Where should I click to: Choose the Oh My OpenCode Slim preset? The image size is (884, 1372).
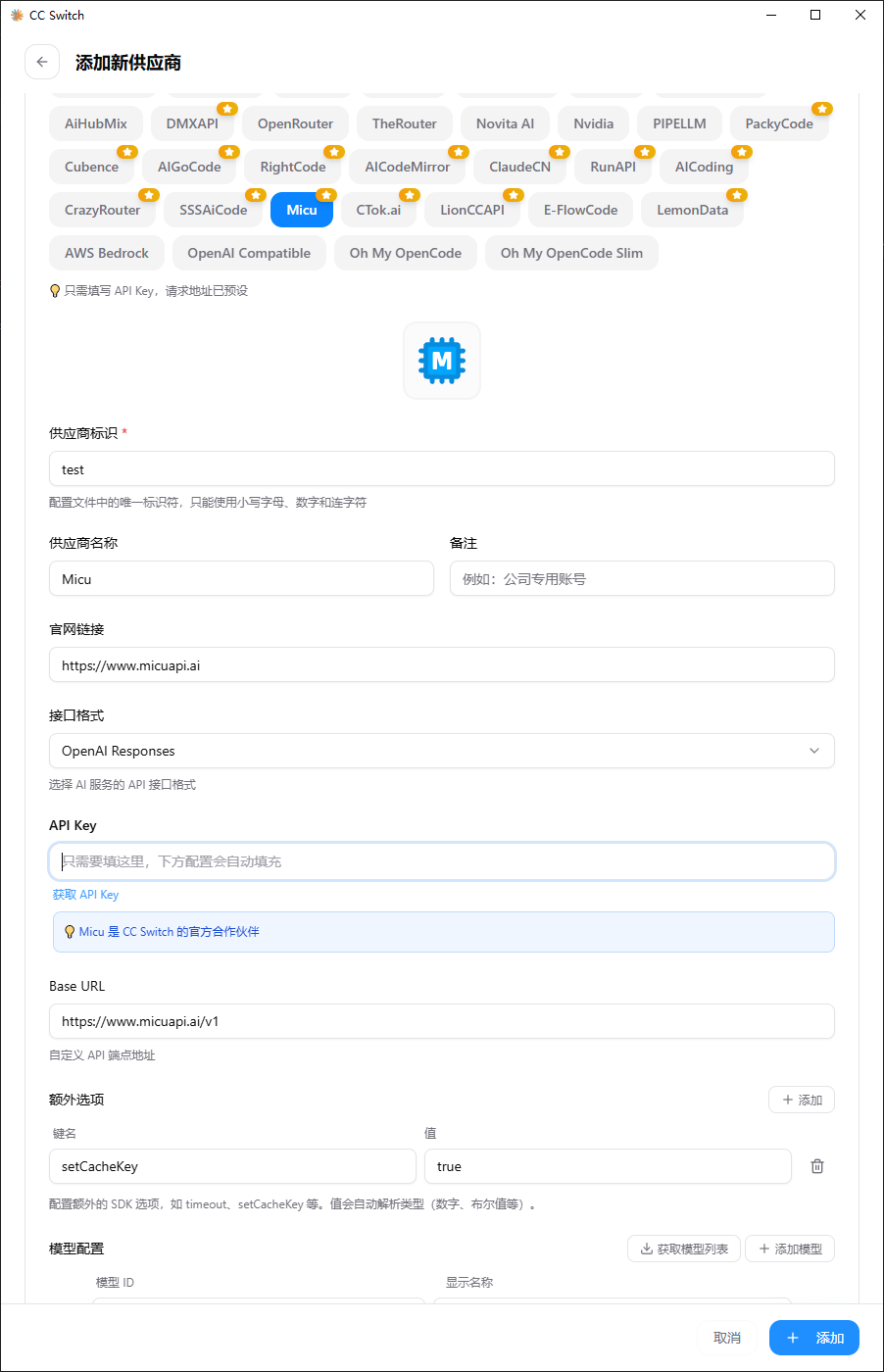pyautogui.click(x=571, y=253)
